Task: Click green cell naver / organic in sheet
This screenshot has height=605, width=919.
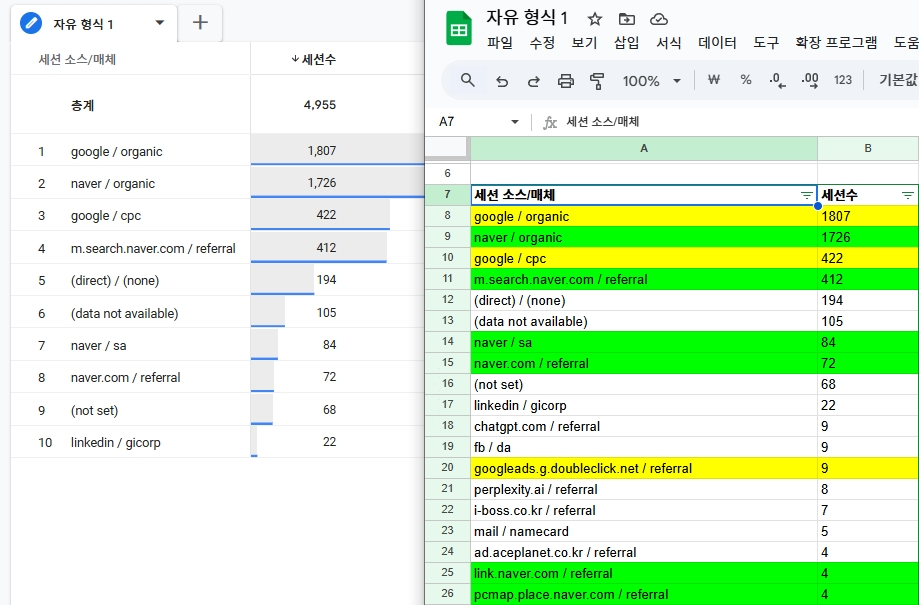Action: (x=644, y=237)
